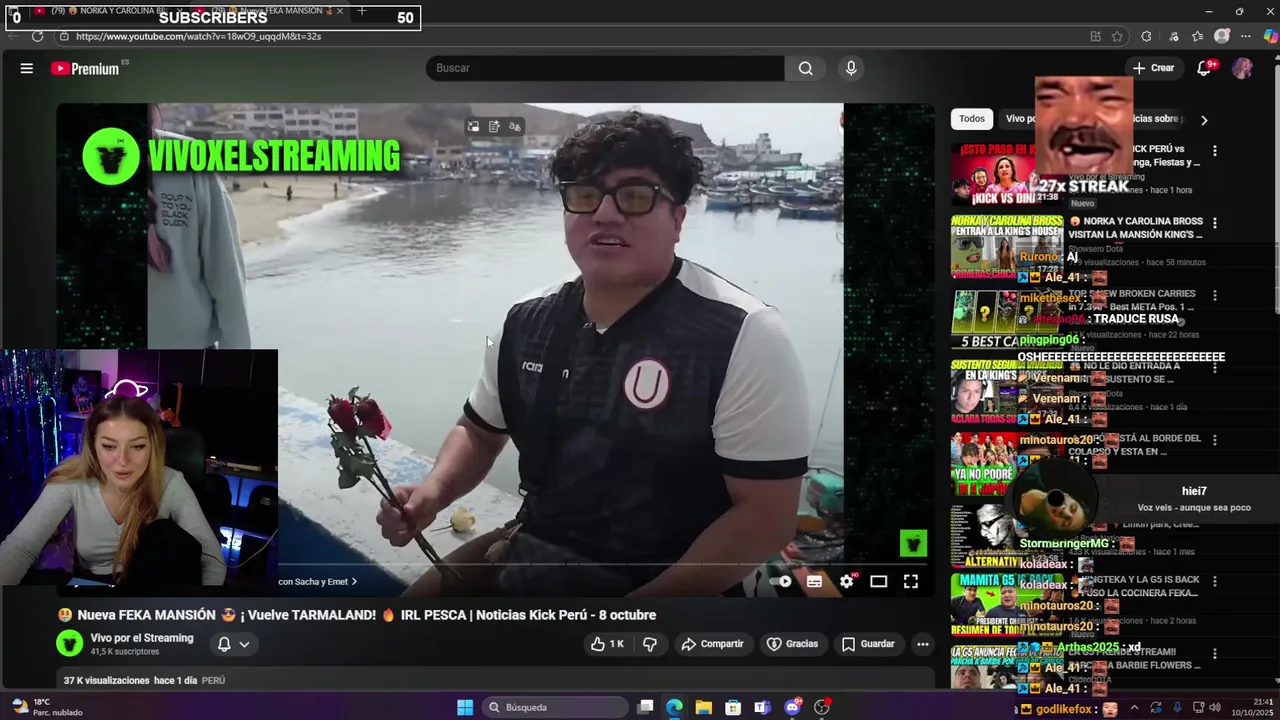Start voice search with microphone icon
Screen dimensions: 1280x720
point(851,68)
